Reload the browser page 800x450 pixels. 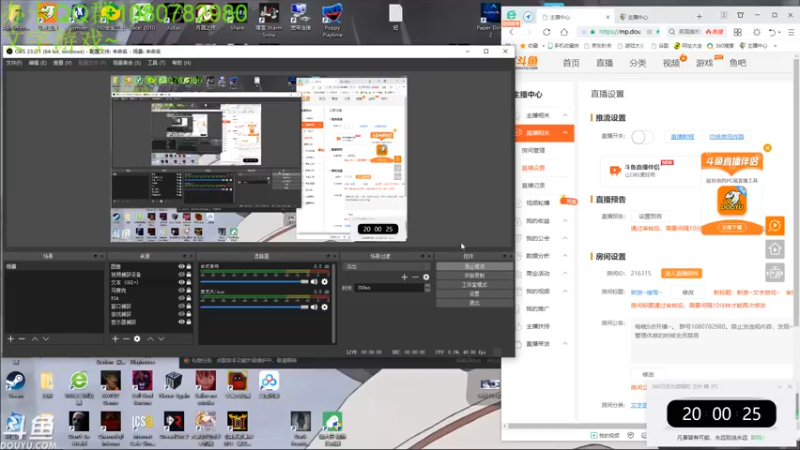pyautogui.click(x=546, y=32)
